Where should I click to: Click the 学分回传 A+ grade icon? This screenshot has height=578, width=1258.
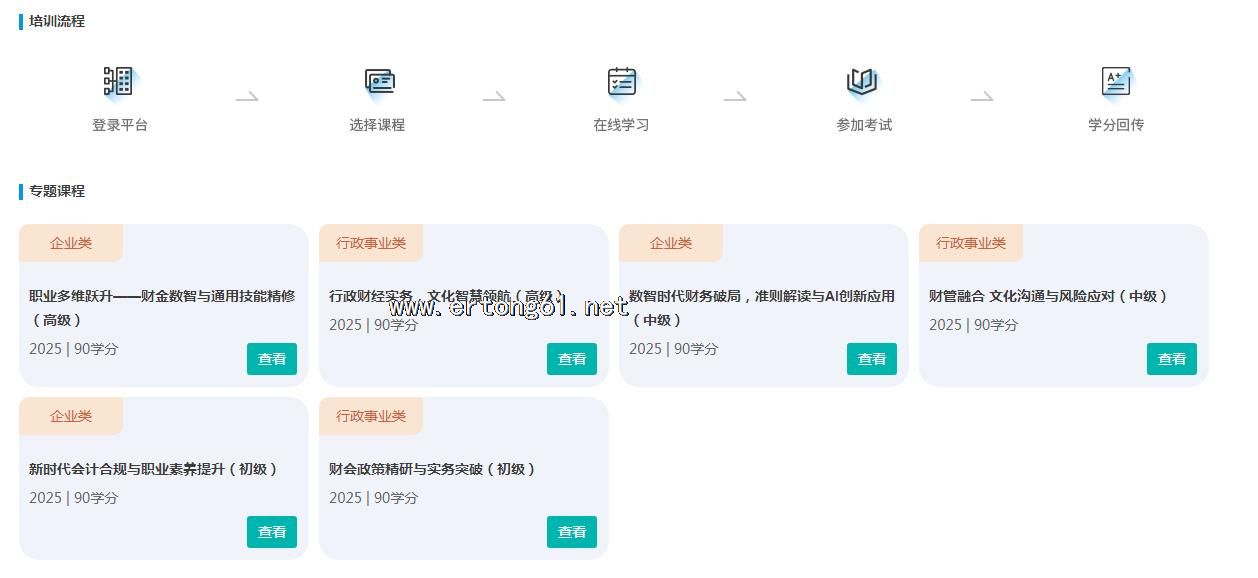pyautogui.click(x=1115, y=82)
